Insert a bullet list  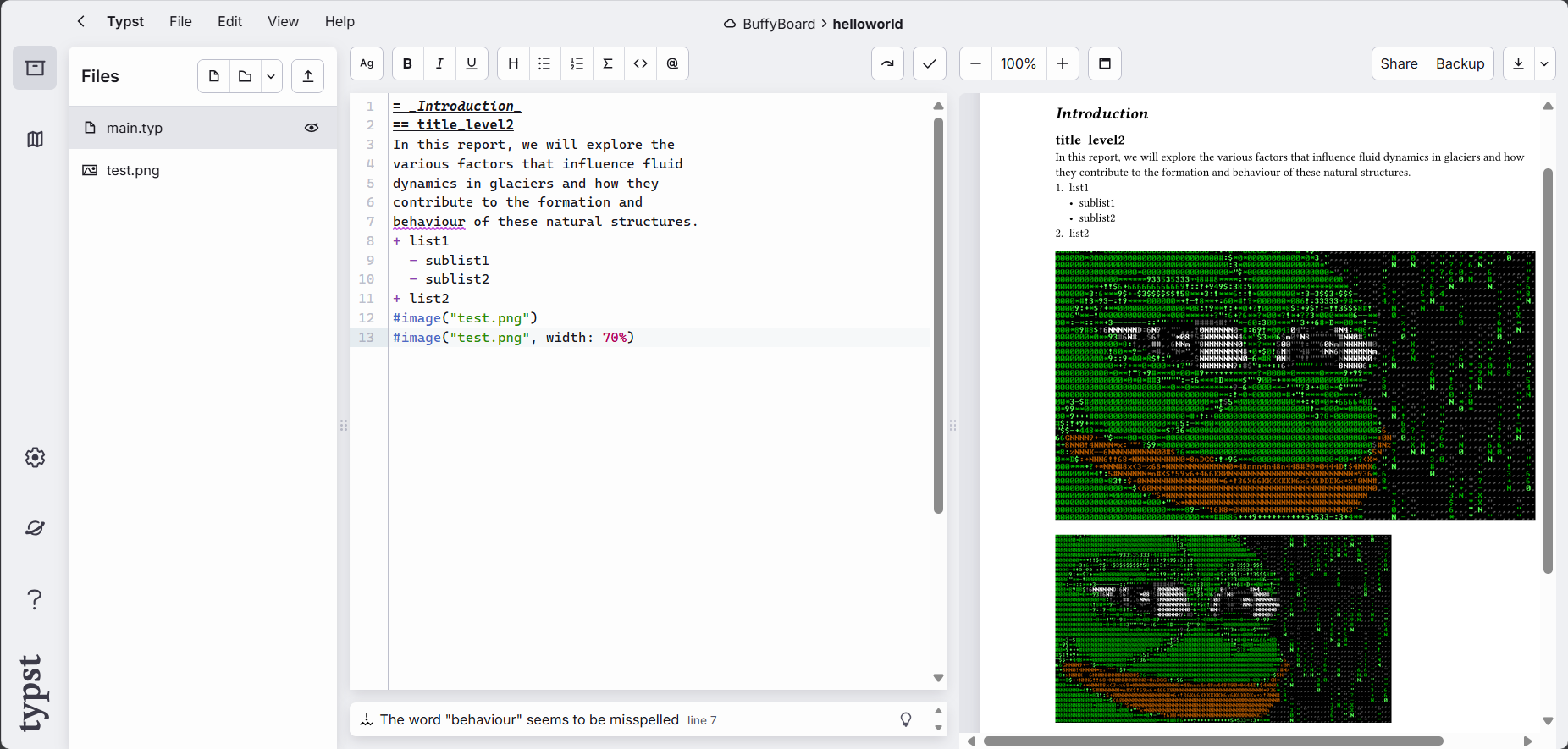click(x=544, y=63)
